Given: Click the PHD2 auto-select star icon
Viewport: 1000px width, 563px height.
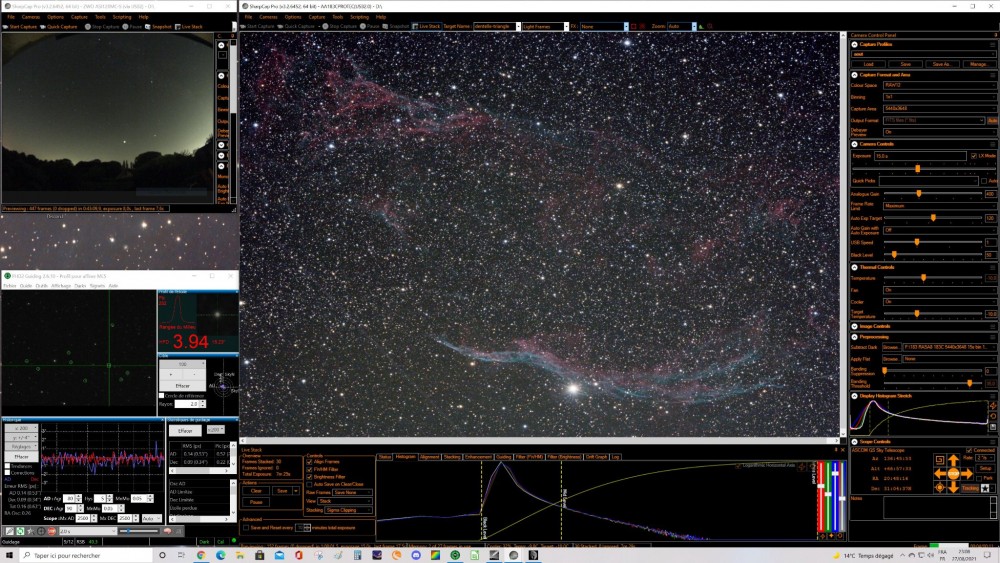Looking at the screenshot, I should coord(31,531).
